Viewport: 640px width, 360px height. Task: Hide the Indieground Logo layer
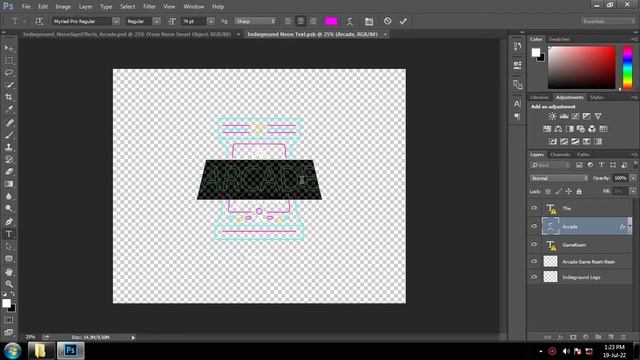point(534,277)
